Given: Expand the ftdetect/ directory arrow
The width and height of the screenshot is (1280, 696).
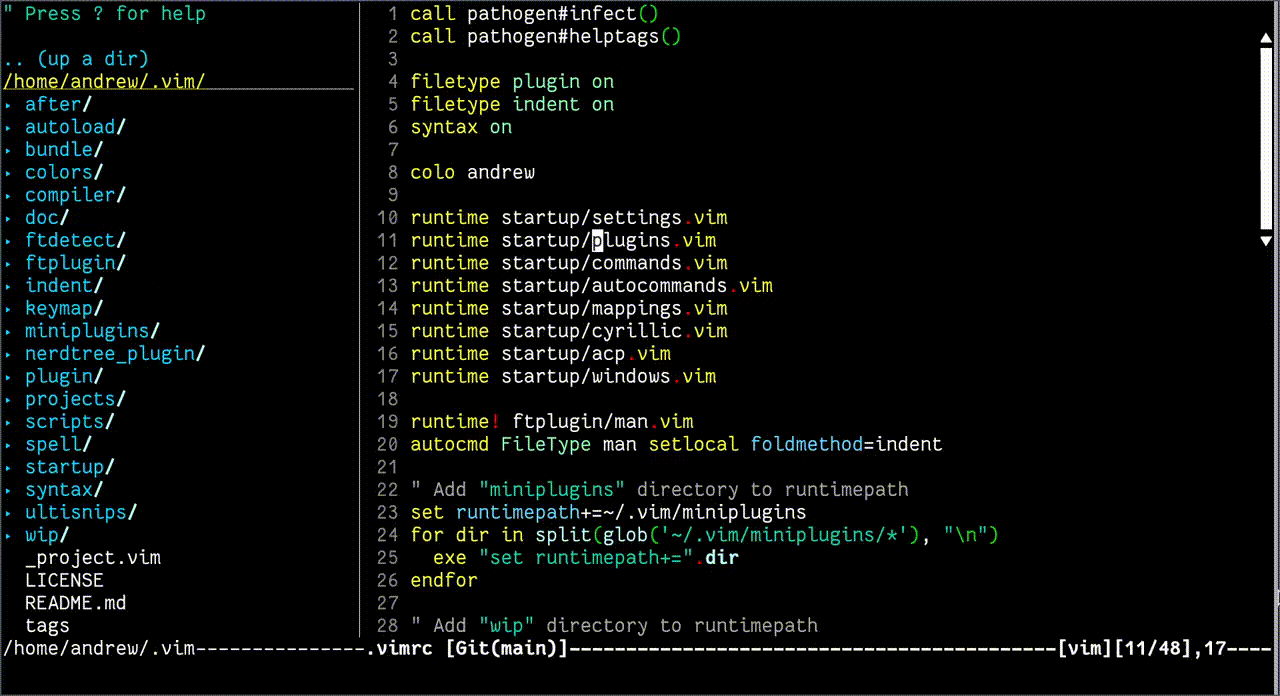Looking at the screenshot, I should 8,240.
